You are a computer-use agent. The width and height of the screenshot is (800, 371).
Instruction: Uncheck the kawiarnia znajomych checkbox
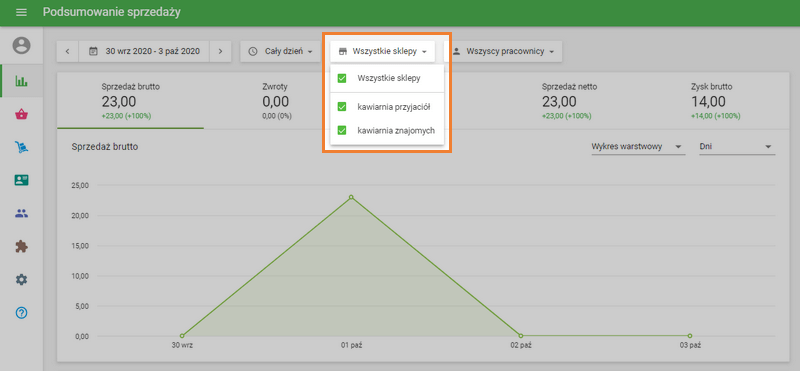[342, 131]
